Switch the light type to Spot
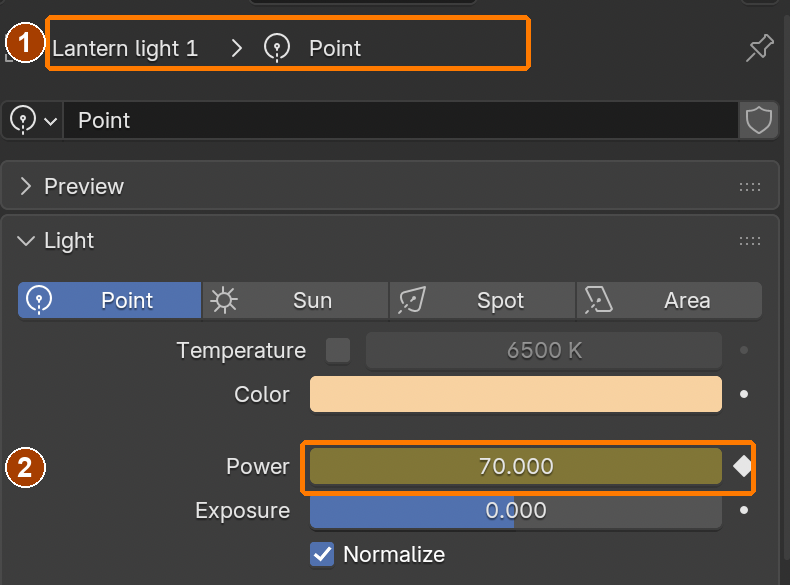 [x=482, y=300]
